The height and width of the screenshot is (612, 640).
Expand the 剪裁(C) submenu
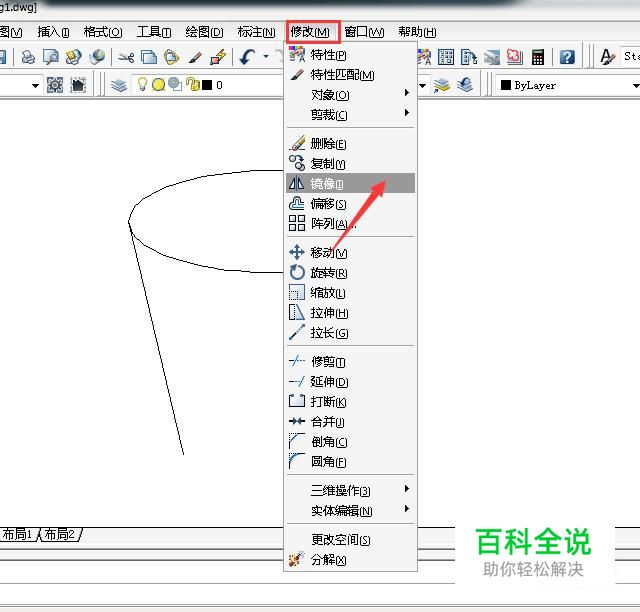click(x=351, y=115)
